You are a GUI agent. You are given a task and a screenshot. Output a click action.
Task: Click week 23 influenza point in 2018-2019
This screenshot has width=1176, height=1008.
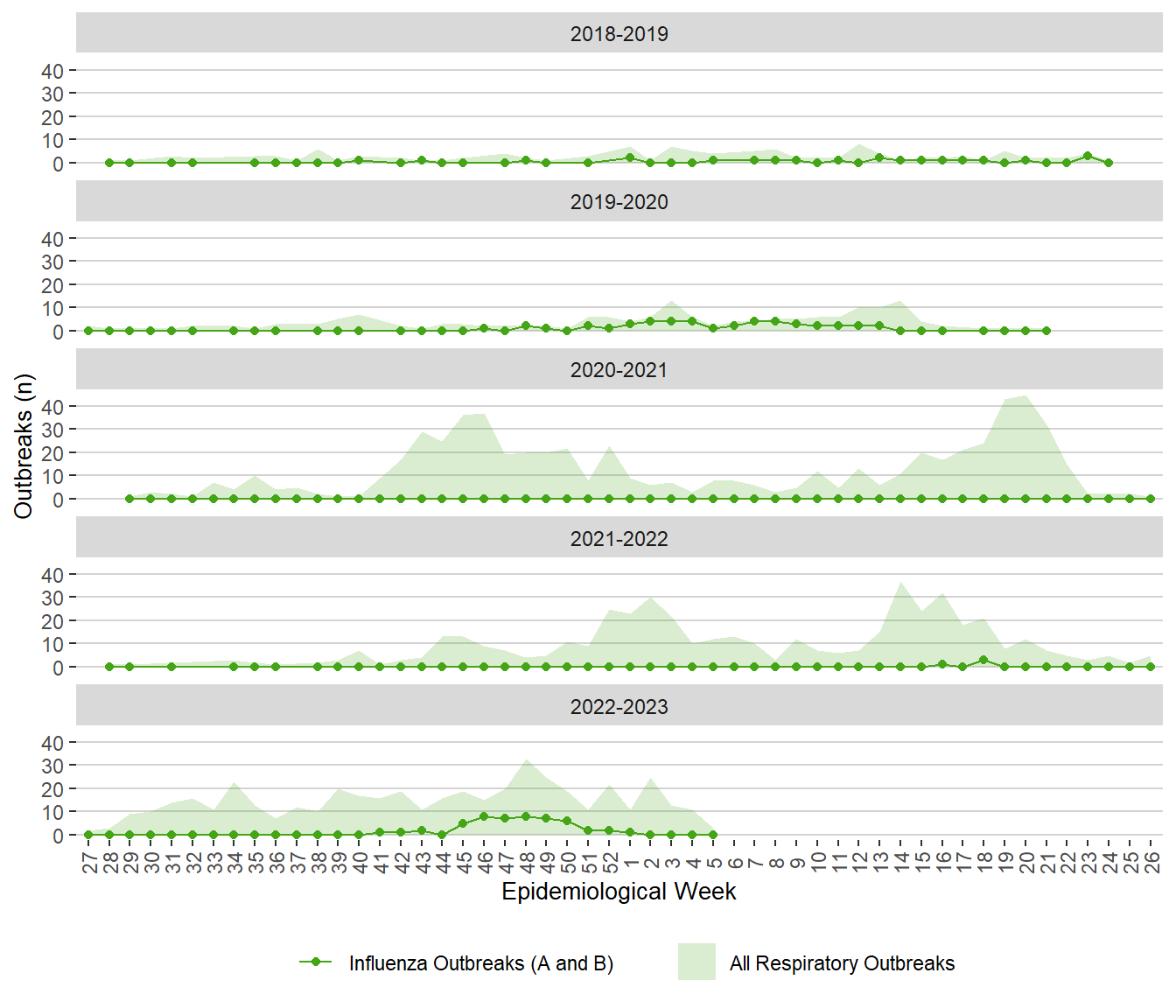point(1088,156)
